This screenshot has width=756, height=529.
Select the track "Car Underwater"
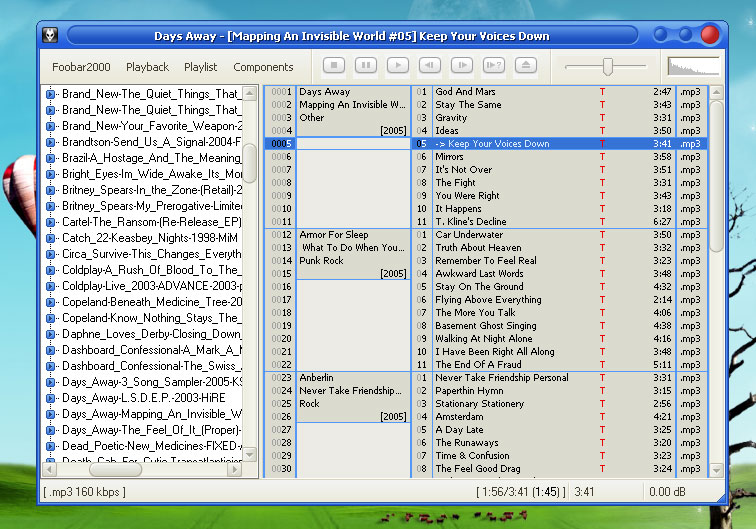point(469,235)
